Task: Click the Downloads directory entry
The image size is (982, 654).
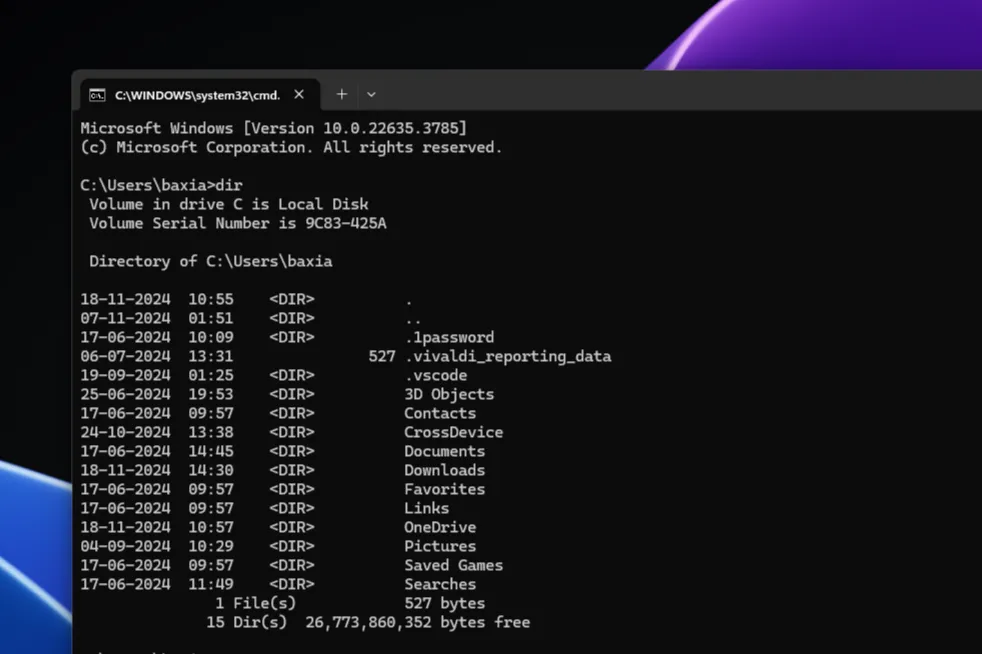Action: [445, 470]
